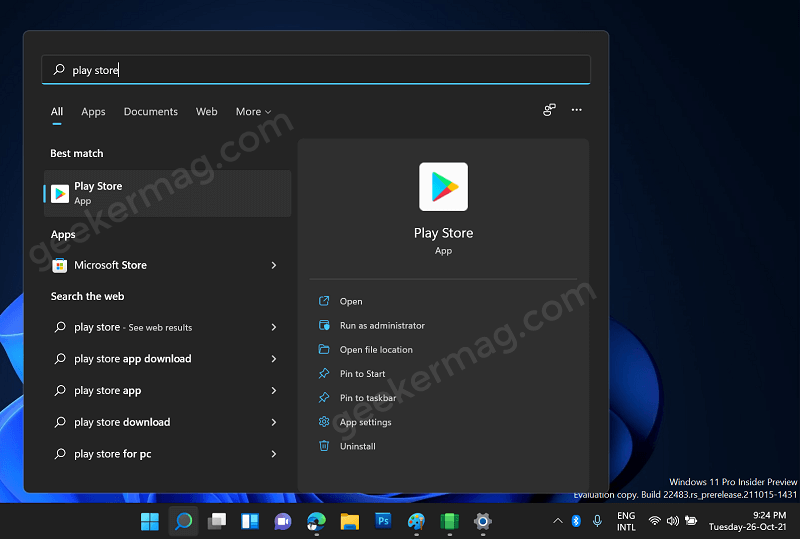Screen dimensions: 800x539
Task: Click the search magnifier icon in search box
Action: (59, 69)
